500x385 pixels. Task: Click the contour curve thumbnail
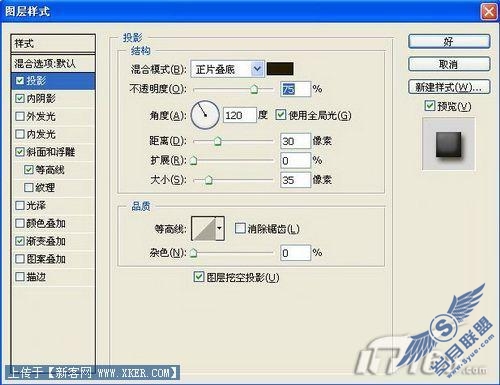pos(204,228)
